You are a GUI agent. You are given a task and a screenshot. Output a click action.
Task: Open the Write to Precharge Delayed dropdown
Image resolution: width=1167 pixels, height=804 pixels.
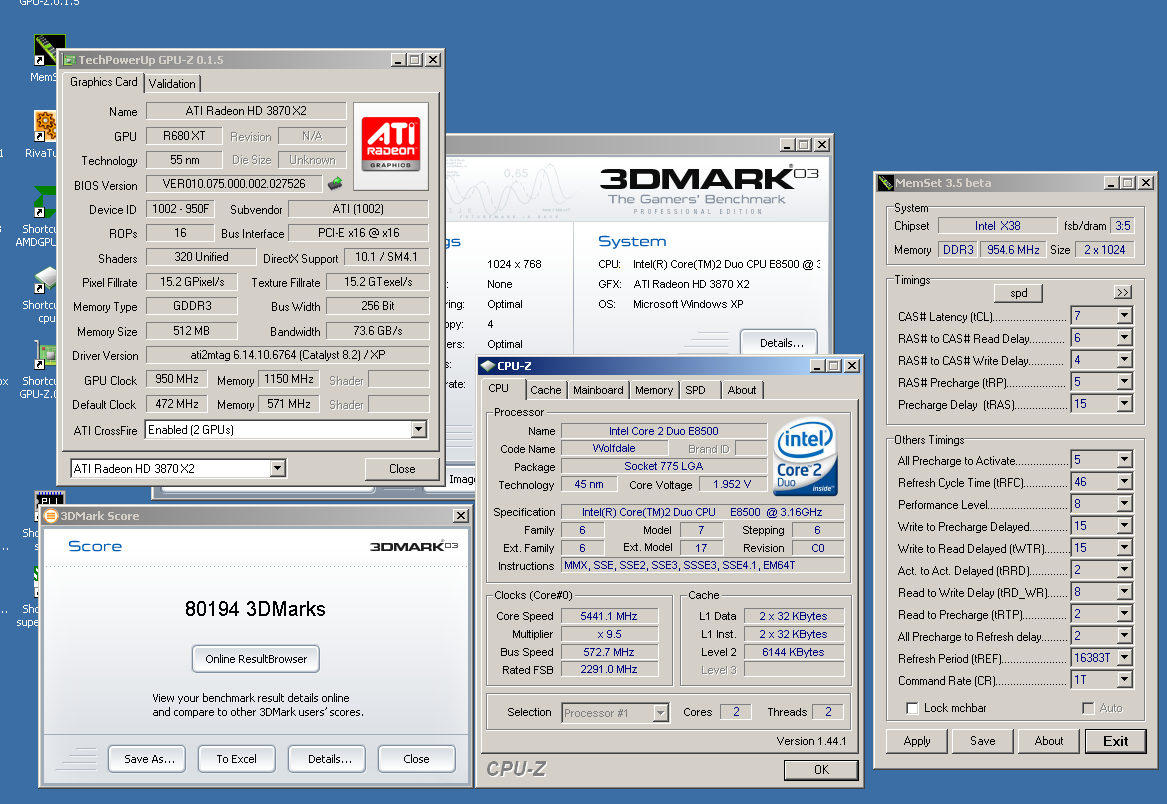click(x=1124, y=526)
